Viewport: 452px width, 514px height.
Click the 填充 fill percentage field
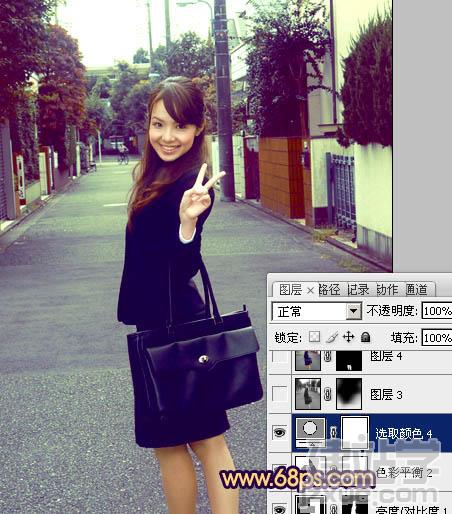click(437, 338)
